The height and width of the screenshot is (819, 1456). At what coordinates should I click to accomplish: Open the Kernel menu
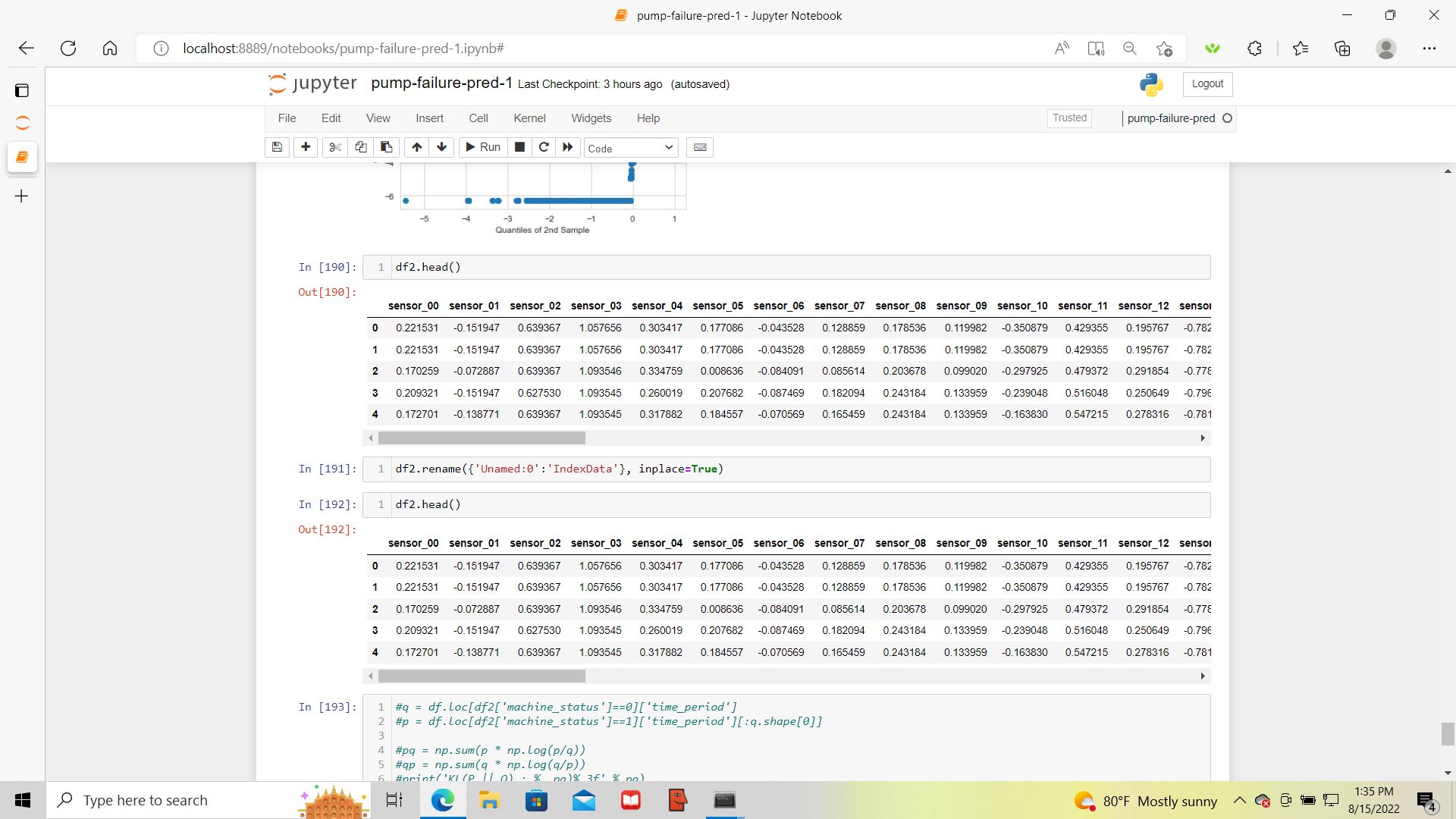pos(529,118)
